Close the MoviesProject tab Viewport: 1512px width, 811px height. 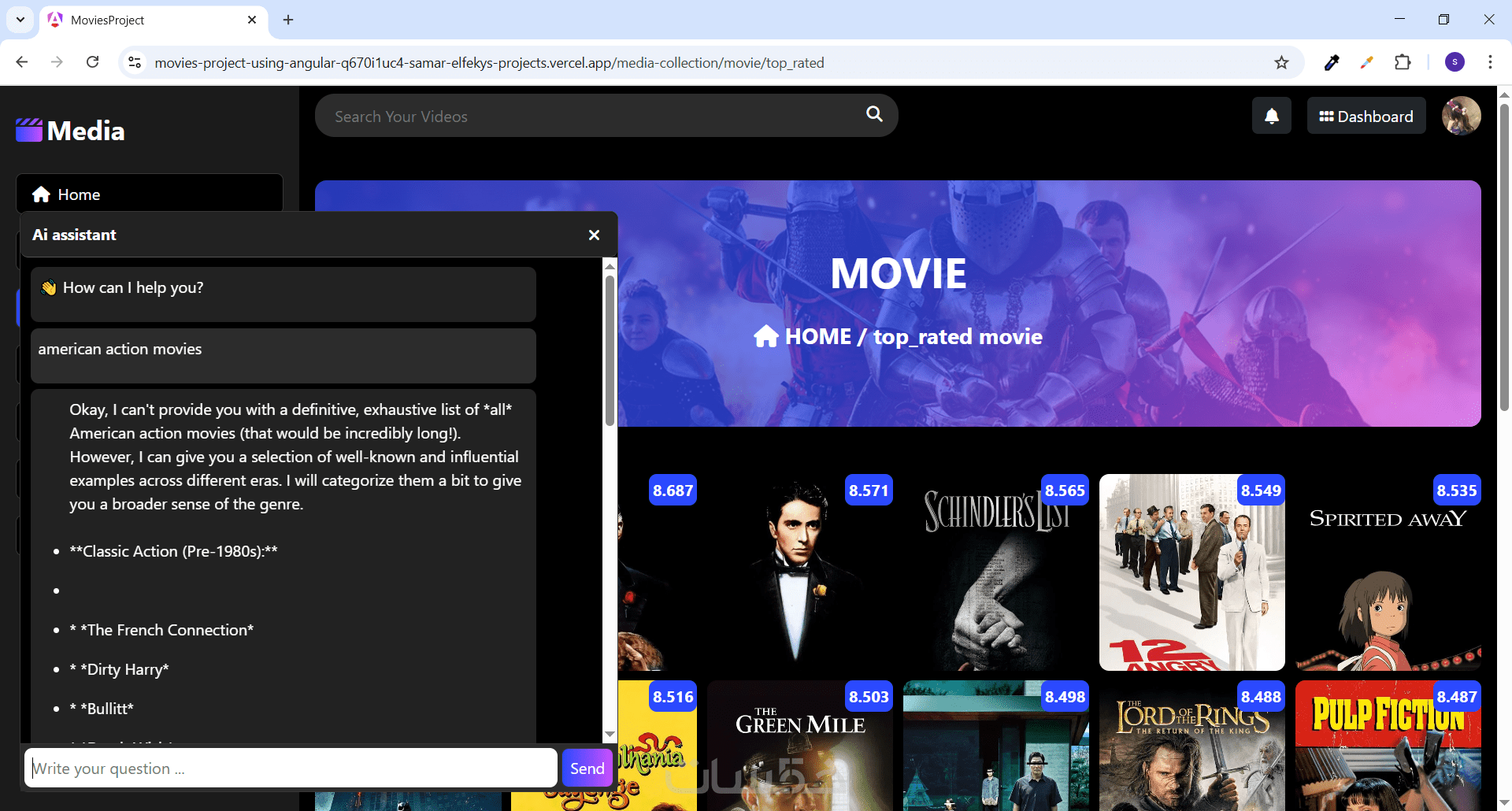tap(252, 20)
